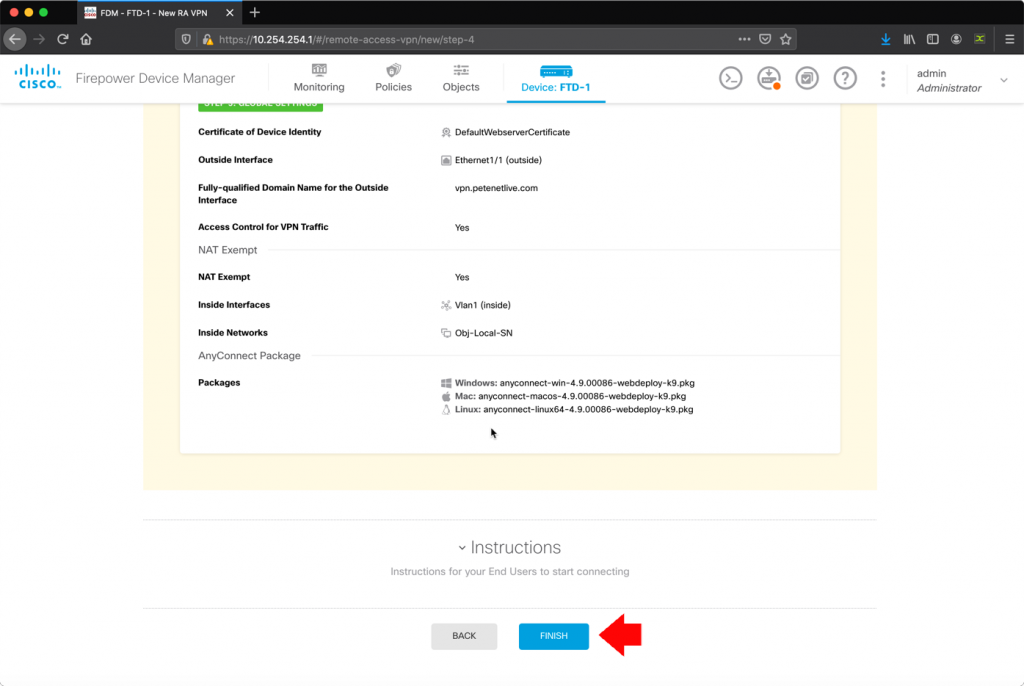Click the pending deployment icon with orange dot
The height and width of the screenshot is (686, 1024).
[x=768, y=77]
